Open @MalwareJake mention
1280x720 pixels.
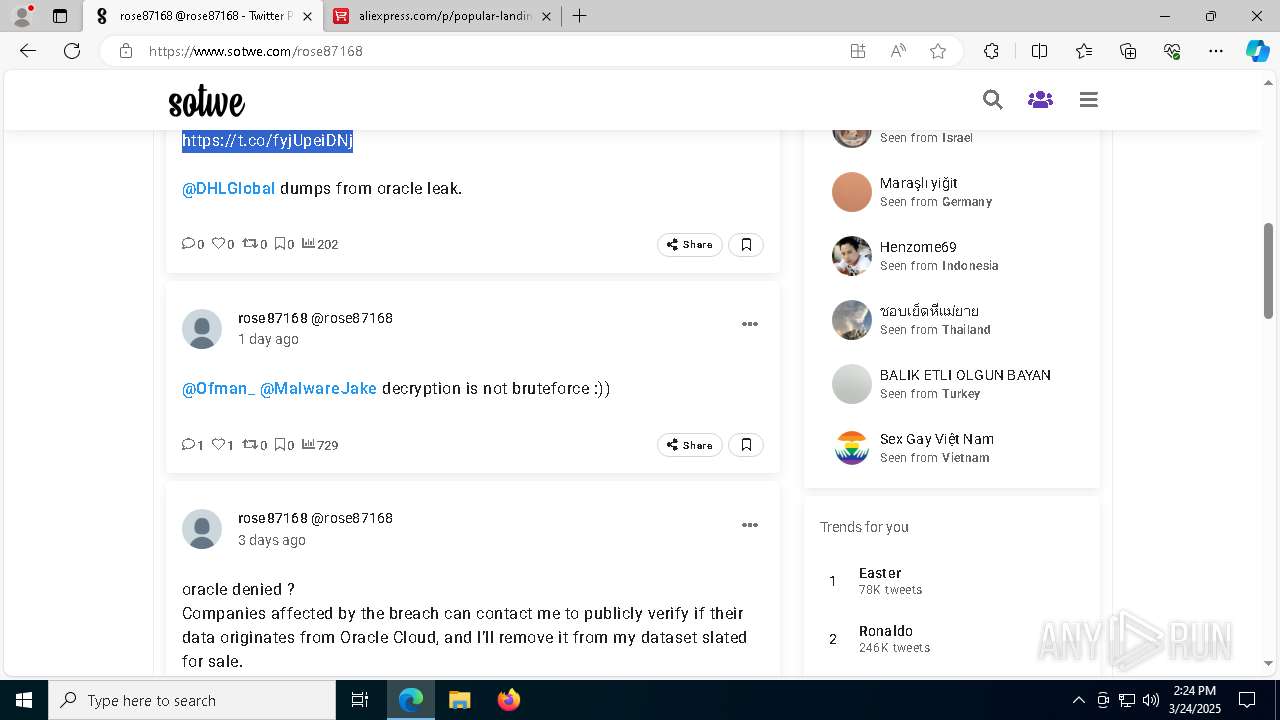[318, 388]
